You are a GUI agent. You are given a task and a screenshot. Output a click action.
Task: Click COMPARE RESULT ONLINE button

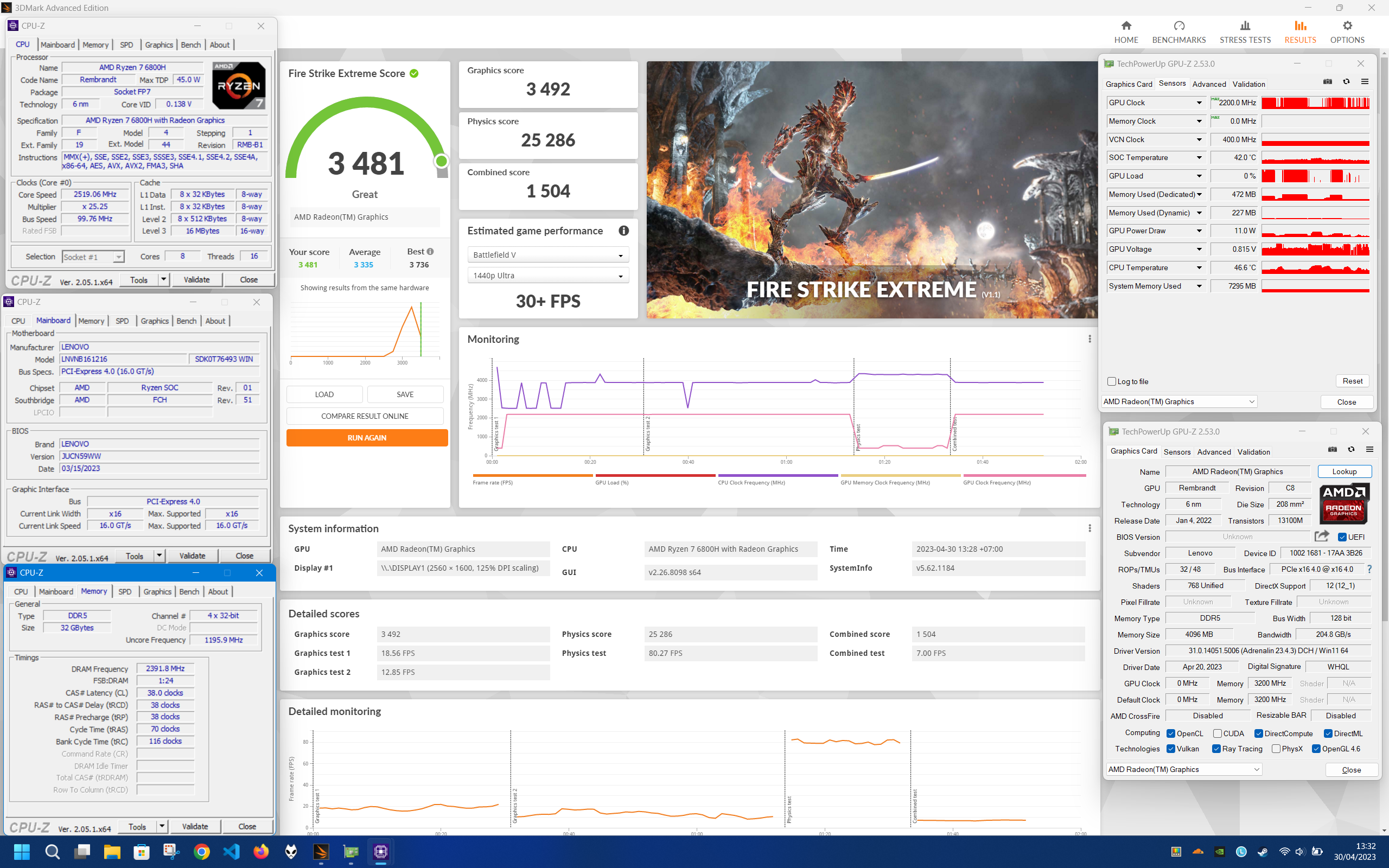365,416
